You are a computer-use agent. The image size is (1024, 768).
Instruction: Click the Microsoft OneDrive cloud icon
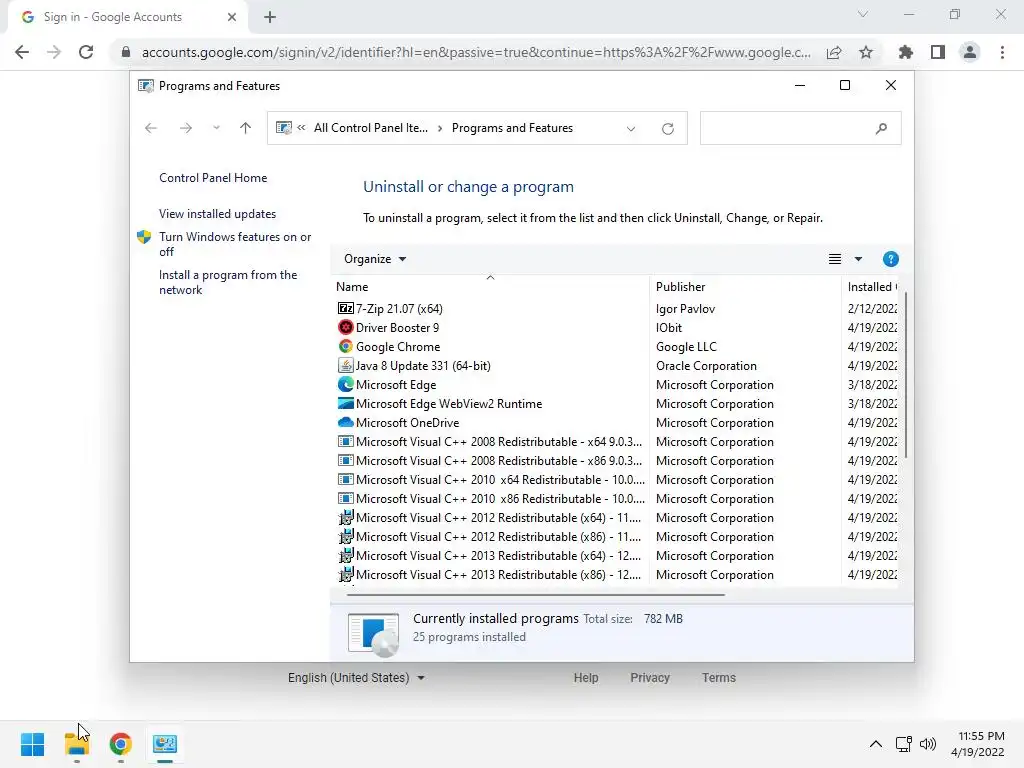[345, 422]
